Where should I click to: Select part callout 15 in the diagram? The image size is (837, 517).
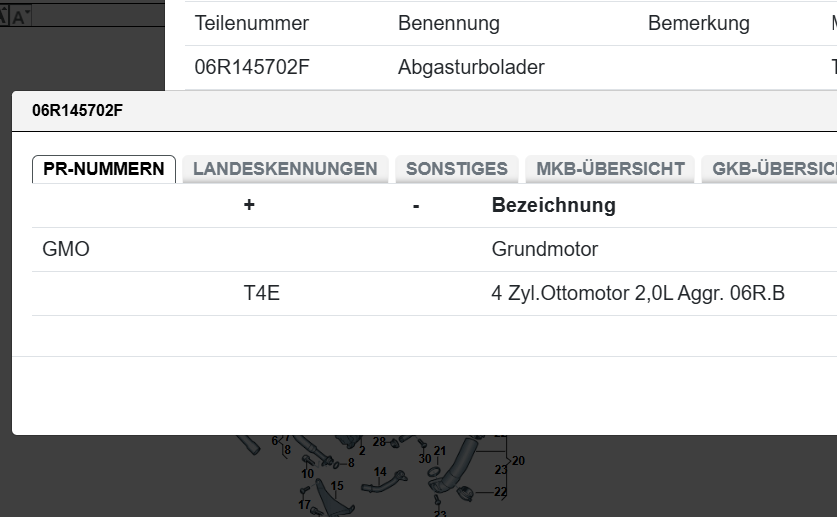pyautogui.click(x=337, y=486)
